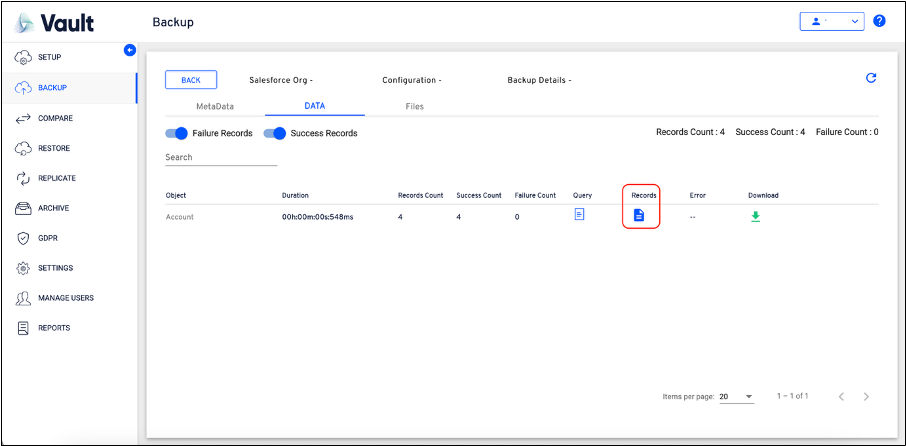Image resolution: width=906 pixels, height=446 pixels.
Task: Open the Account object row link
Action: (180, 217)
